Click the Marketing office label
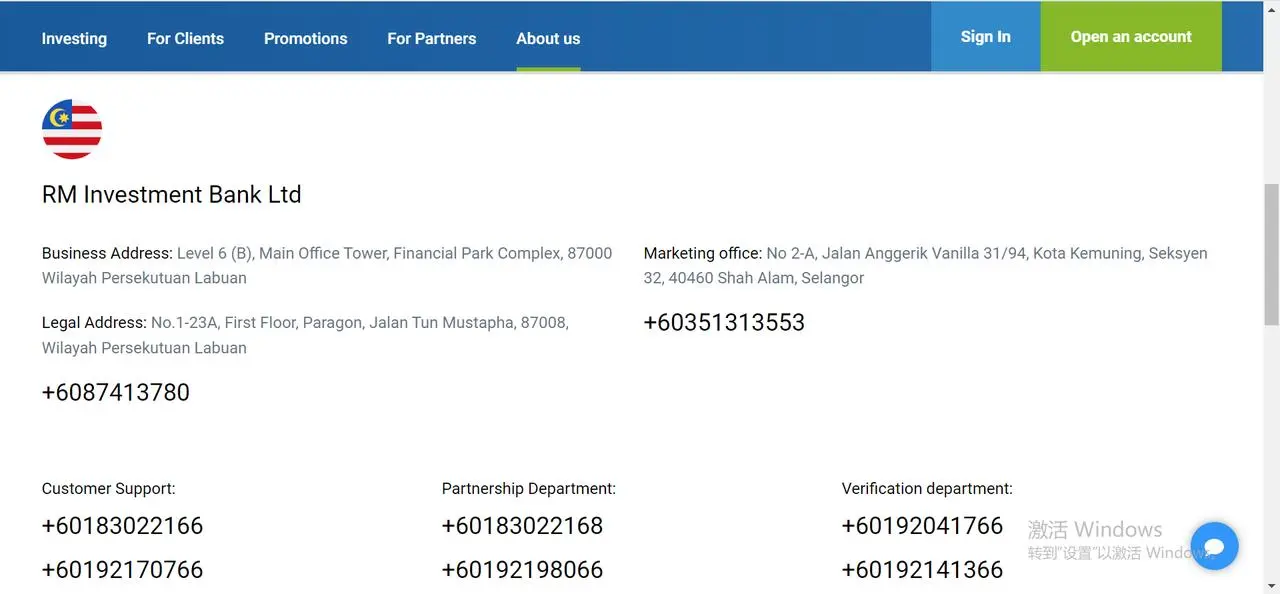 [703, 253]
